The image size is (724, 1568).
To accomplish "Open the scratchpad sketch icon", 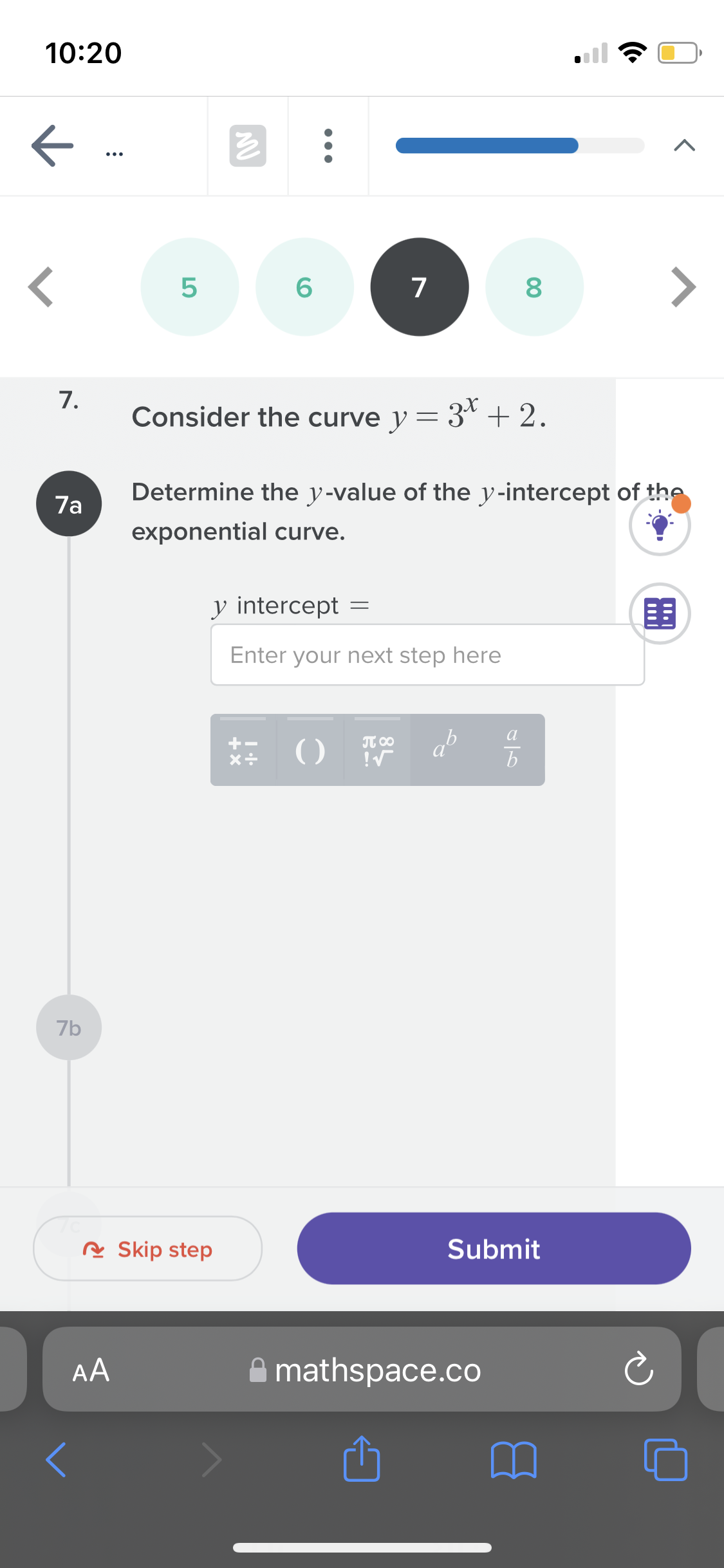I will [248, 146].
